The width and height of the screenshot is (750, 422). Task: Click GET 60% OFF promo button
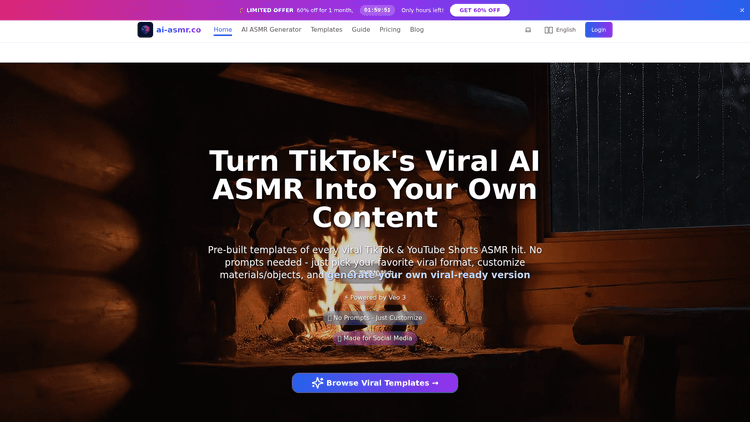(480, 10)
